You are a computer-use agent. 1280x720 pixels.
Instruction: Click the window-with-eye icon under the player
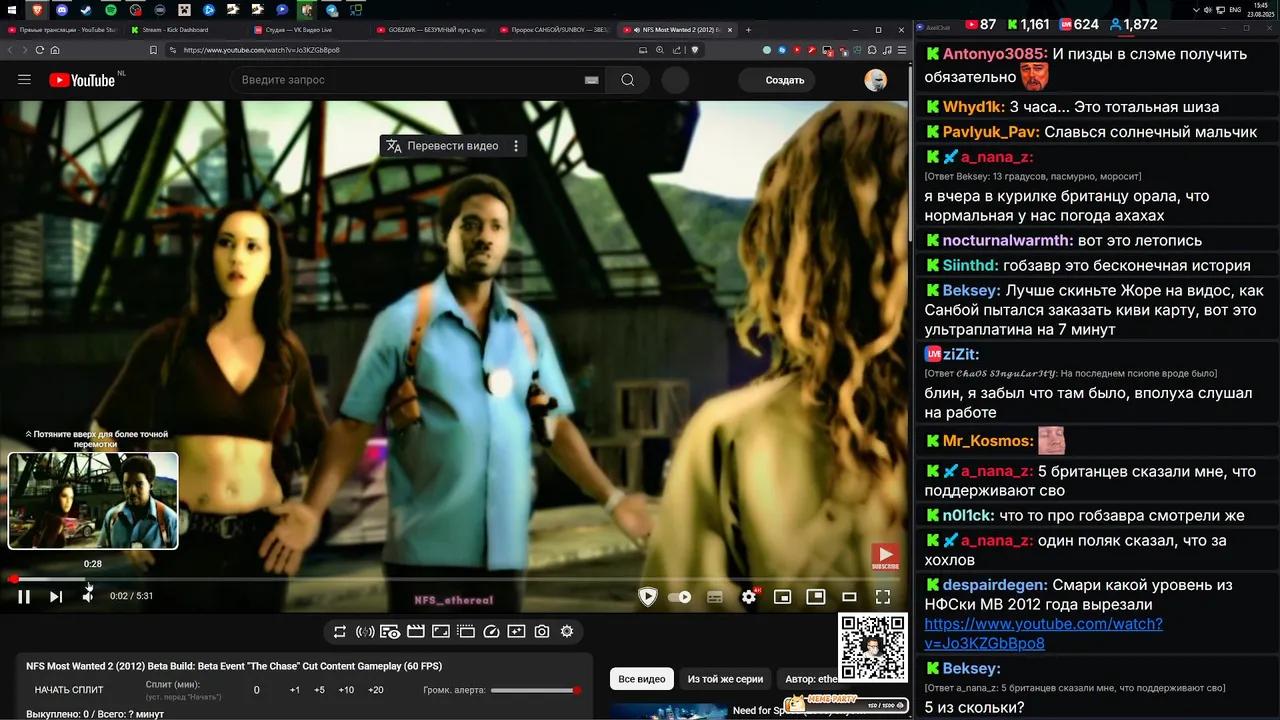tap(390, 632)
